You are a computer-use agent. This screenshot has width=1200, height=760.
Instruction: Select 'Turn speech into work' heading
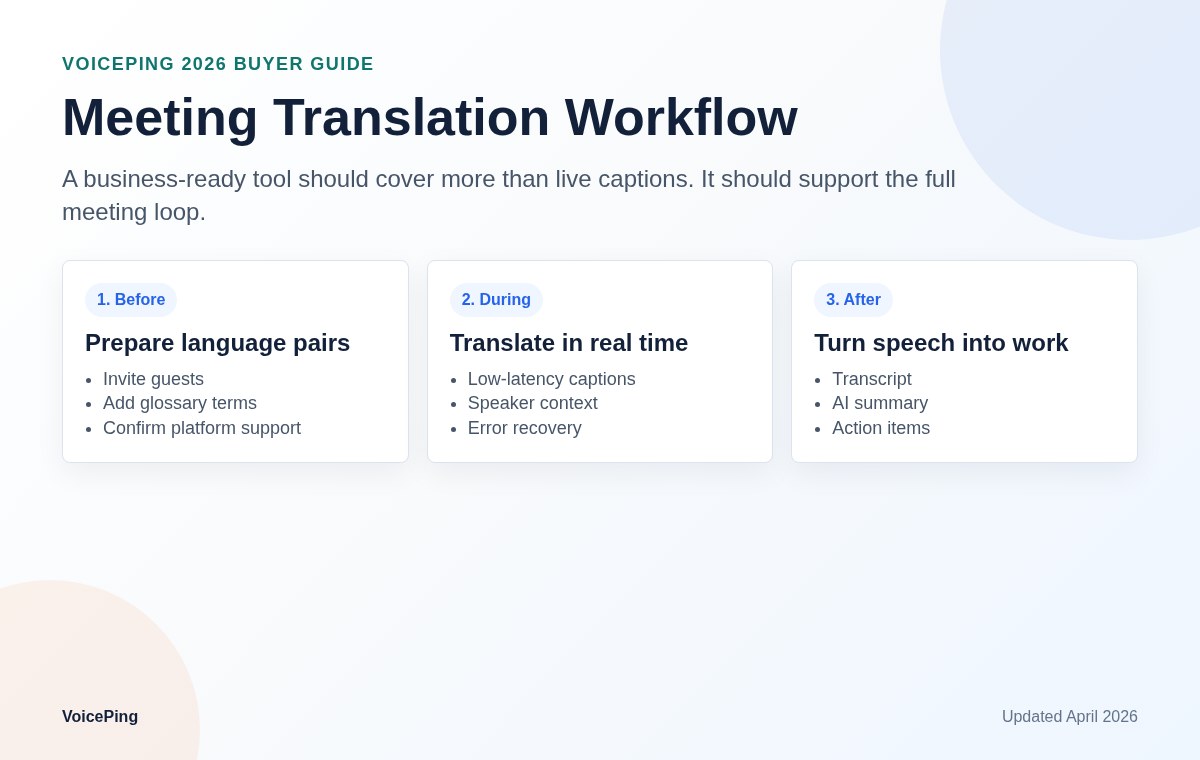coord(941,343)
